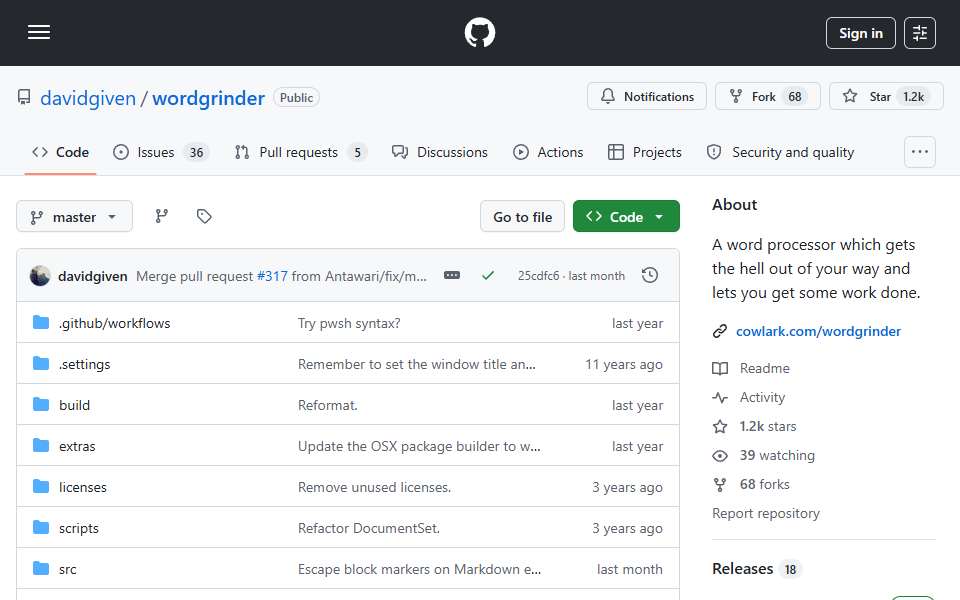Open the 68 forks link
The image size is (960, 600).
764,484
